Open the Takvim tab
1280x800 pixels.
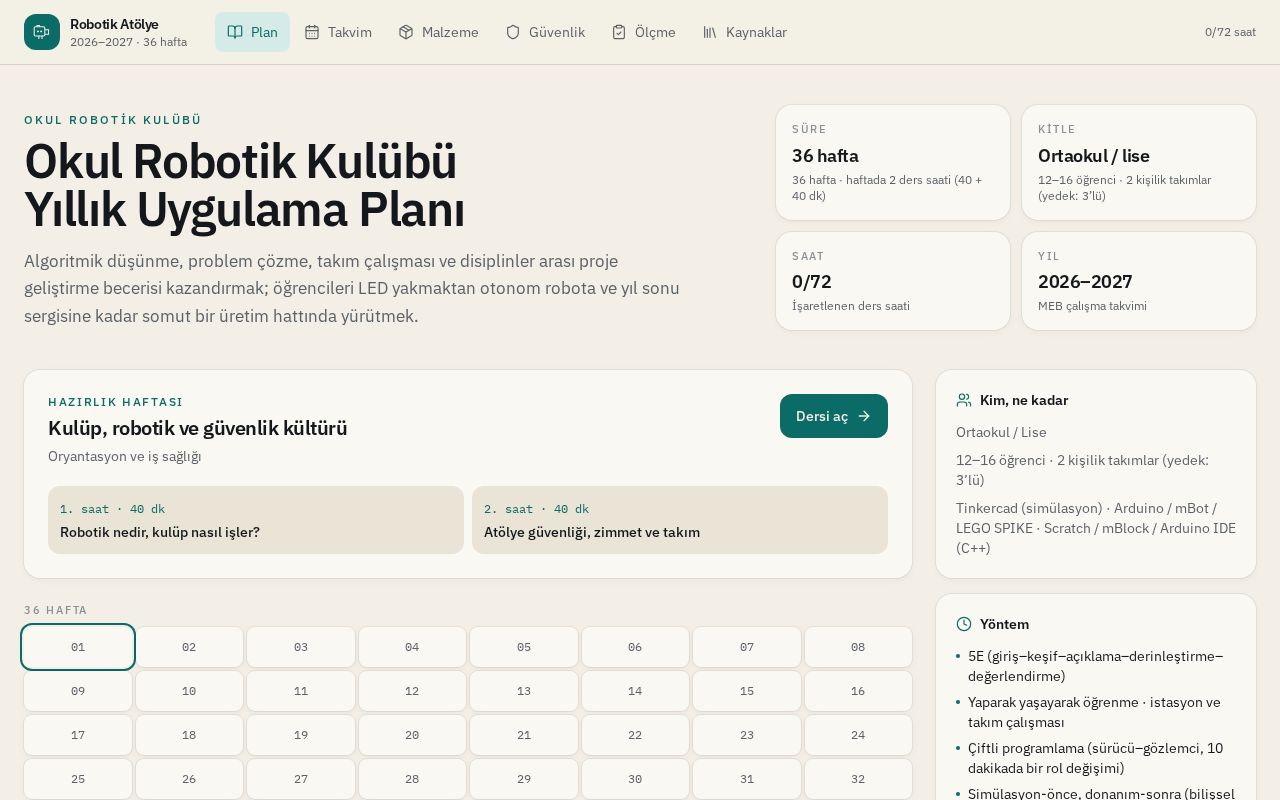tap(338, 32)
